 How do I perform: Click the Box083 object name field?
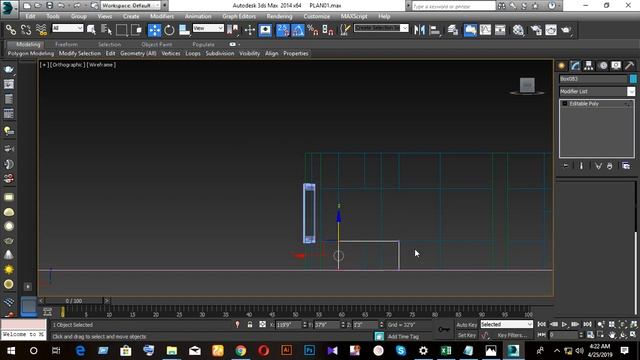593,79
